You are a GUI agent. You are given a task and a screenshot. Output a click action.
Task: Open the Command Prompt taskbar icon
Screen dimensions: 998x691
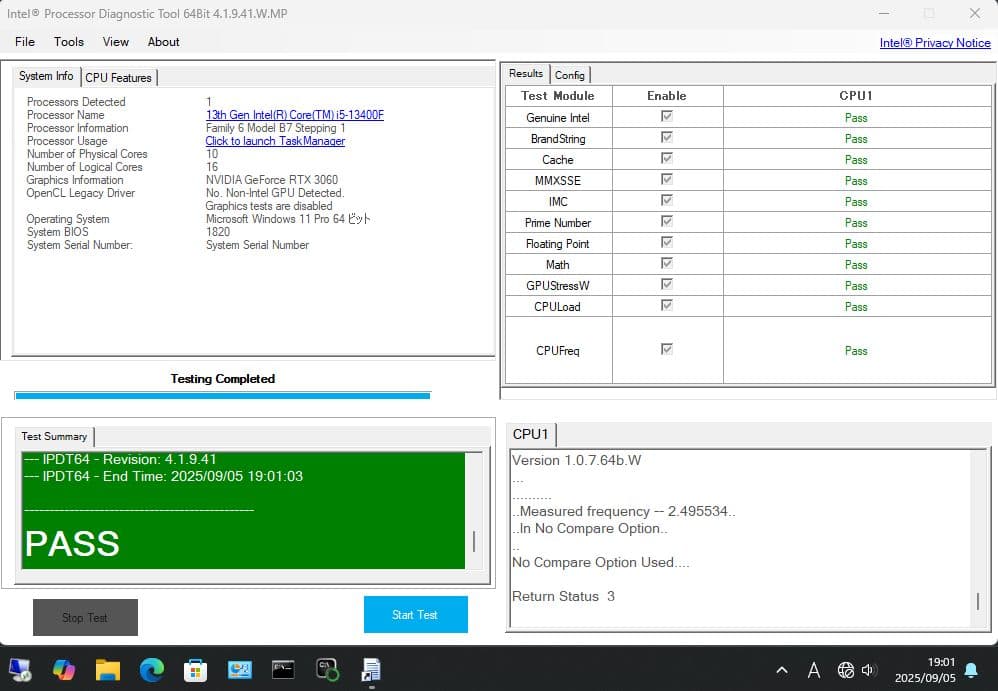[283, 670]
